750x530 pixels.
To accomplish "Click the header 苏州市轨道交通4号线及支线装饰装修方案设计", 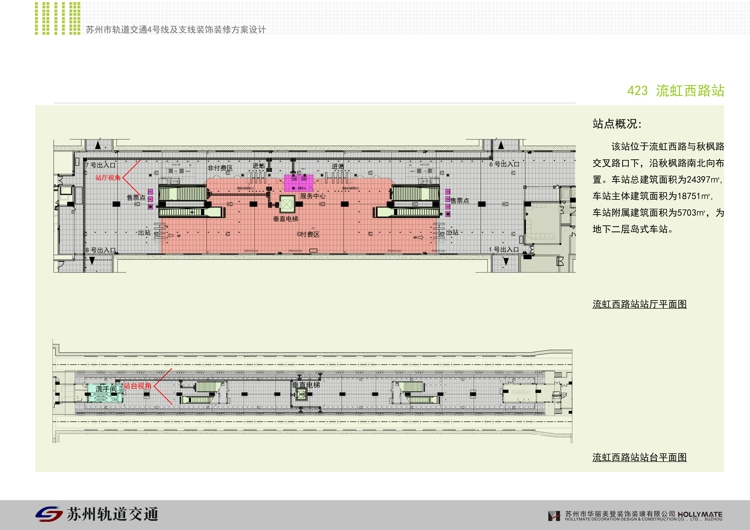I will pos(176,30).
